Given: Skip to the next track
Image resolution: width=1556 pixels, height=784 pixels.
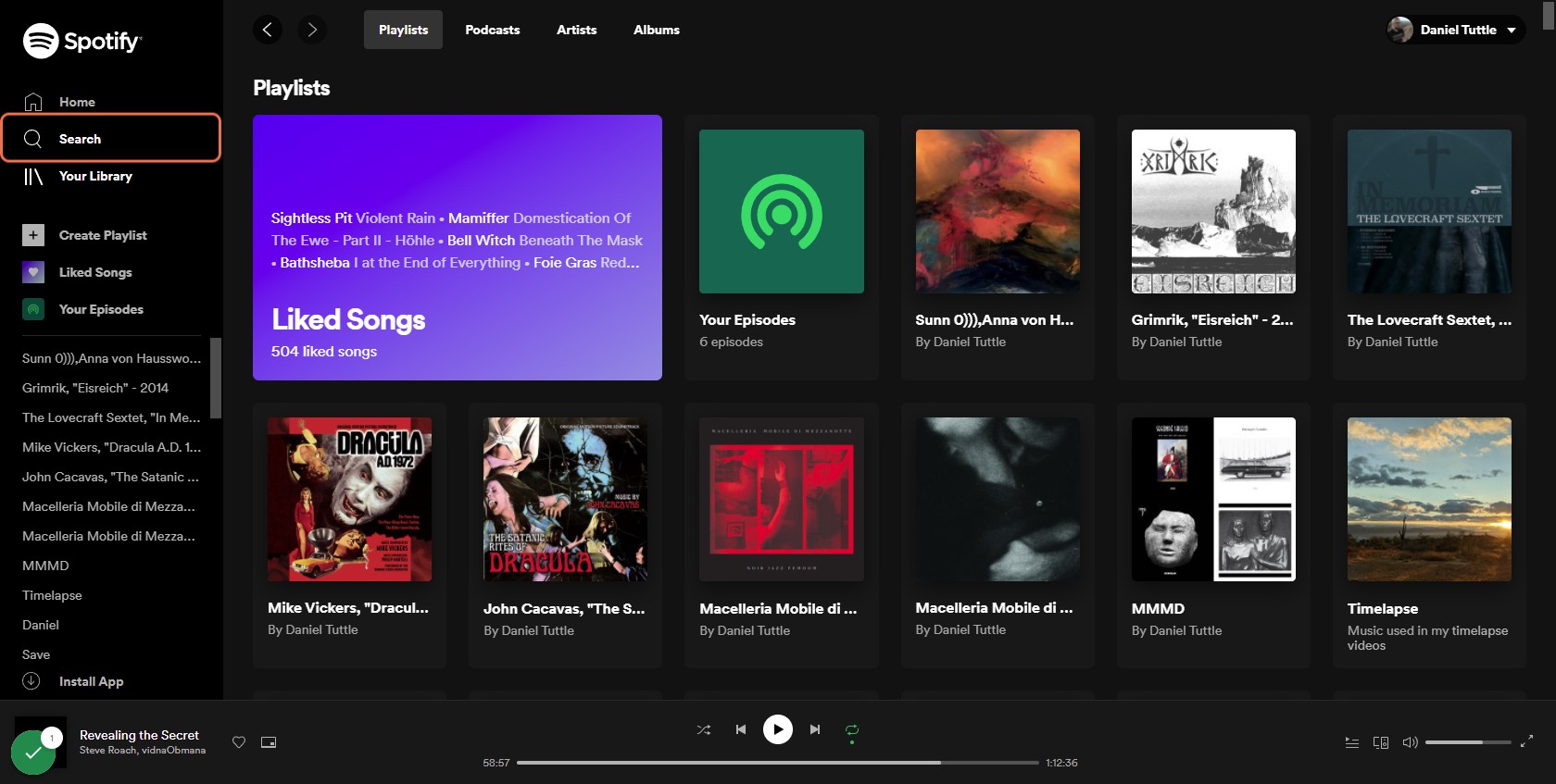Looking at the screenshot, I should coord(815,729).
